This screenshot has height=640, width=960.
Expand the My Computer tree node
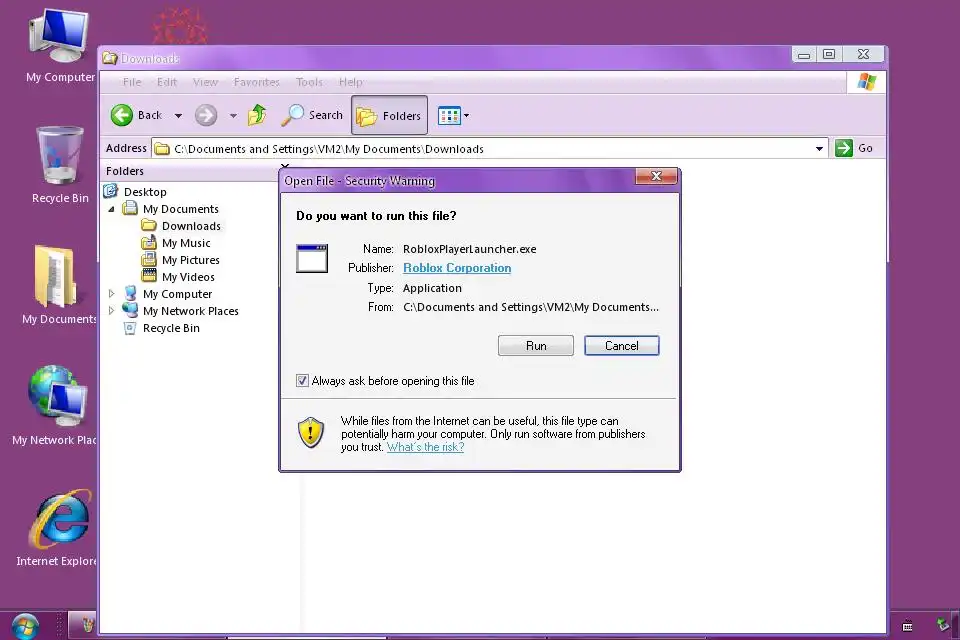[111, 294]
